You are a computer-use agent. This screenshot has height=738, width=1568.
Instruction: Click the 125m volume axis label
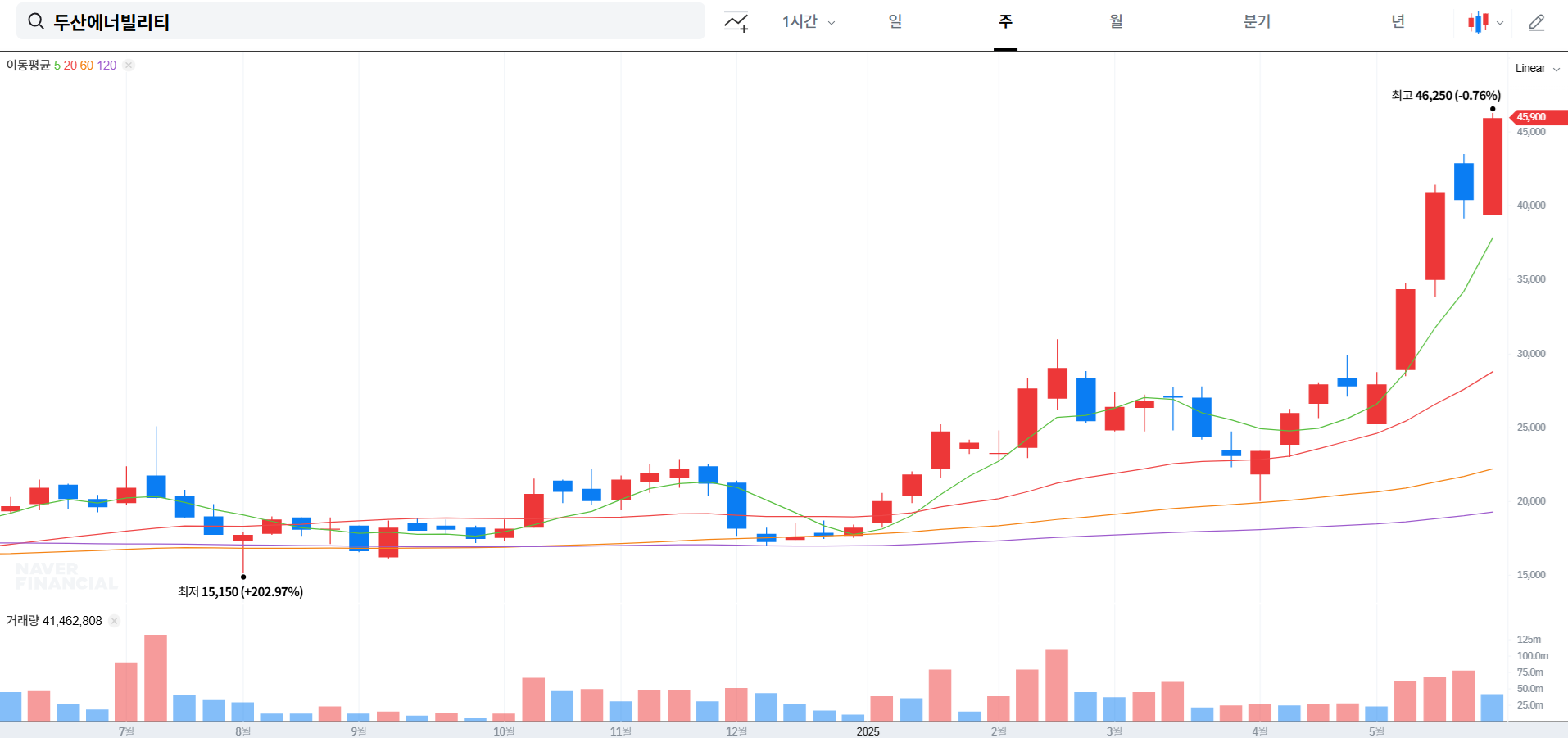click(1529, 640)
